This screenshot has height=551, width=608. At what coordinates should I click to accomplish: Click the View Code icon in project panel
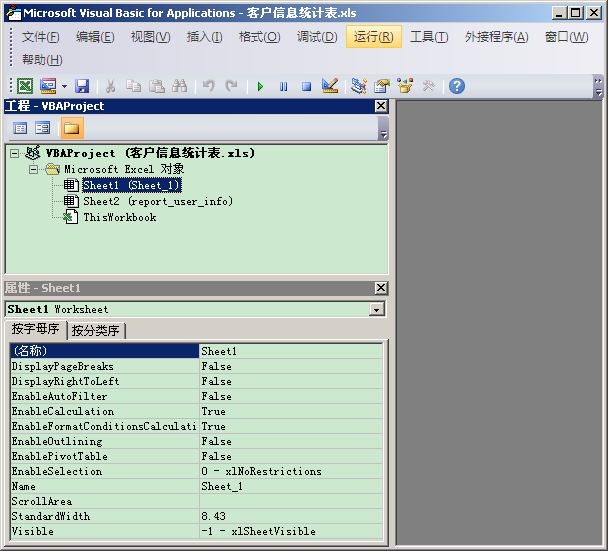(x=20, y=128)
